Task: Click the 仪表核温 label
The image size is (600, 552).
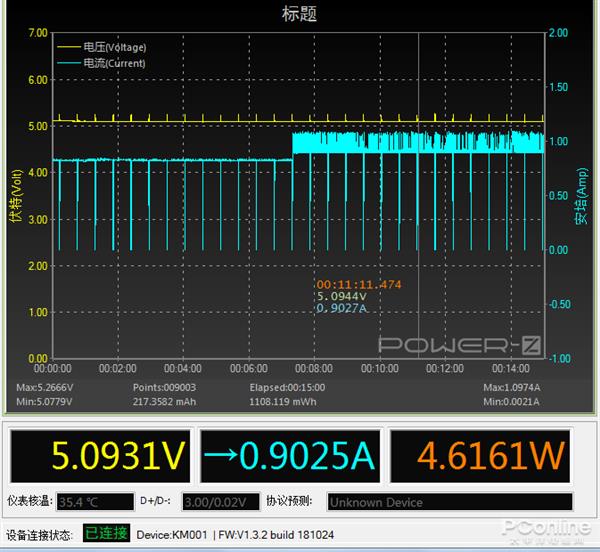Action: coord(29,501)
